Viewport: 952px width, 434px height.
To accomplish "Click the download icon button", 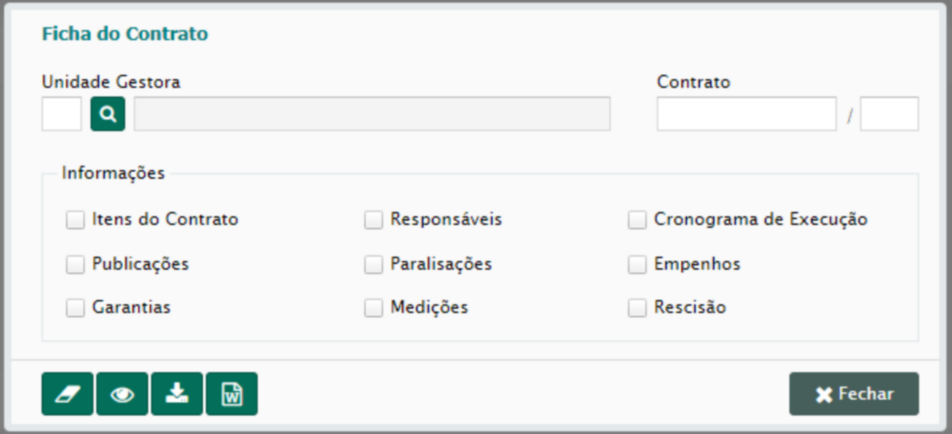I will (x=177, y=394).
